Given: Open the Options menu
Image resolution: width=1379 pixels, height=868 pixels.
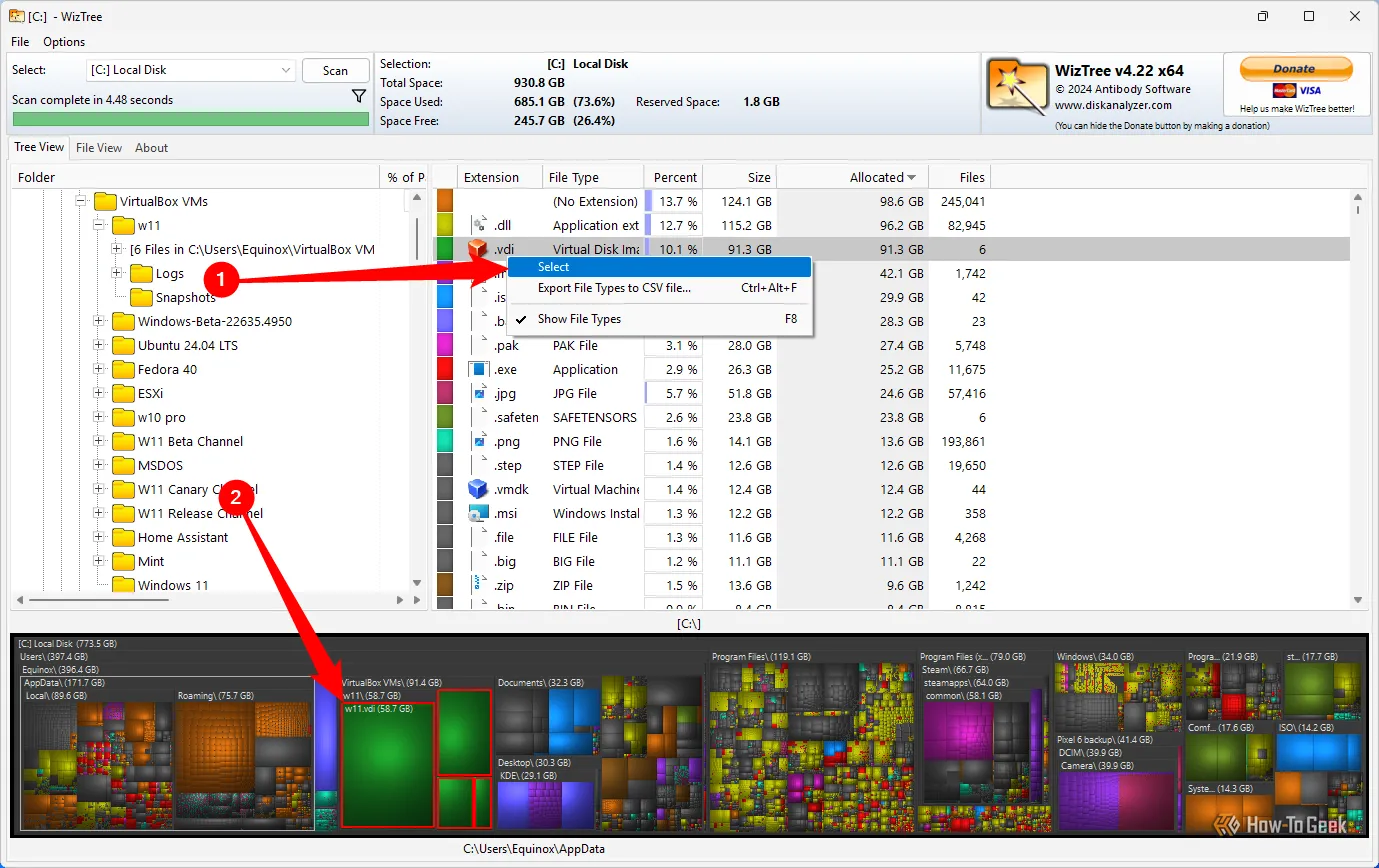Looking at the screenshot, I should pos(64,42).
